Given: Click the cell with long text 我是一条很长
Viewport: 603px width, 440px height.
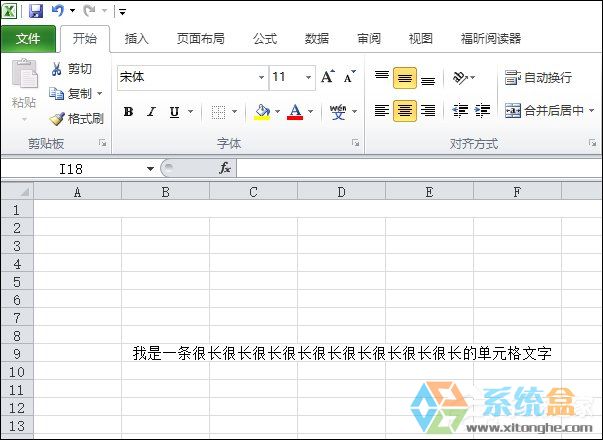Looking at the screenshot, I should pos(342,353).
